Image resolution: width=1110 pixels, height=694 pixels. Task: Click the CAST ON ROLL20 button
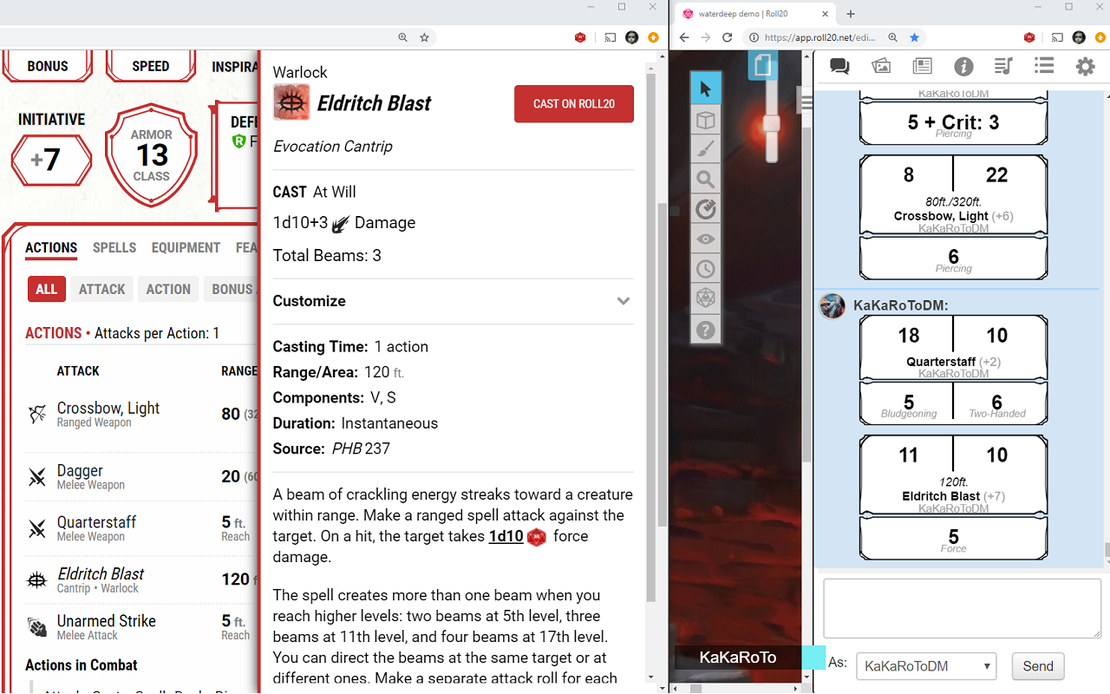coord(574,103)
